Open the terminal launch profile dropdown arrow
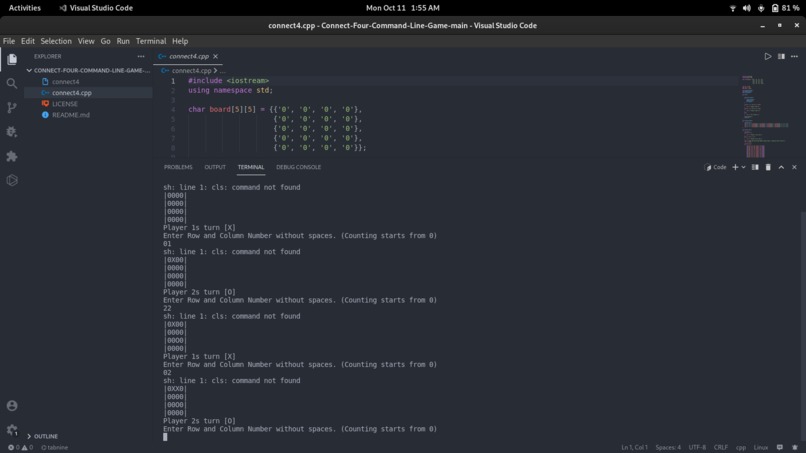Viewport: 806px width, 453px height. point(743,167)
